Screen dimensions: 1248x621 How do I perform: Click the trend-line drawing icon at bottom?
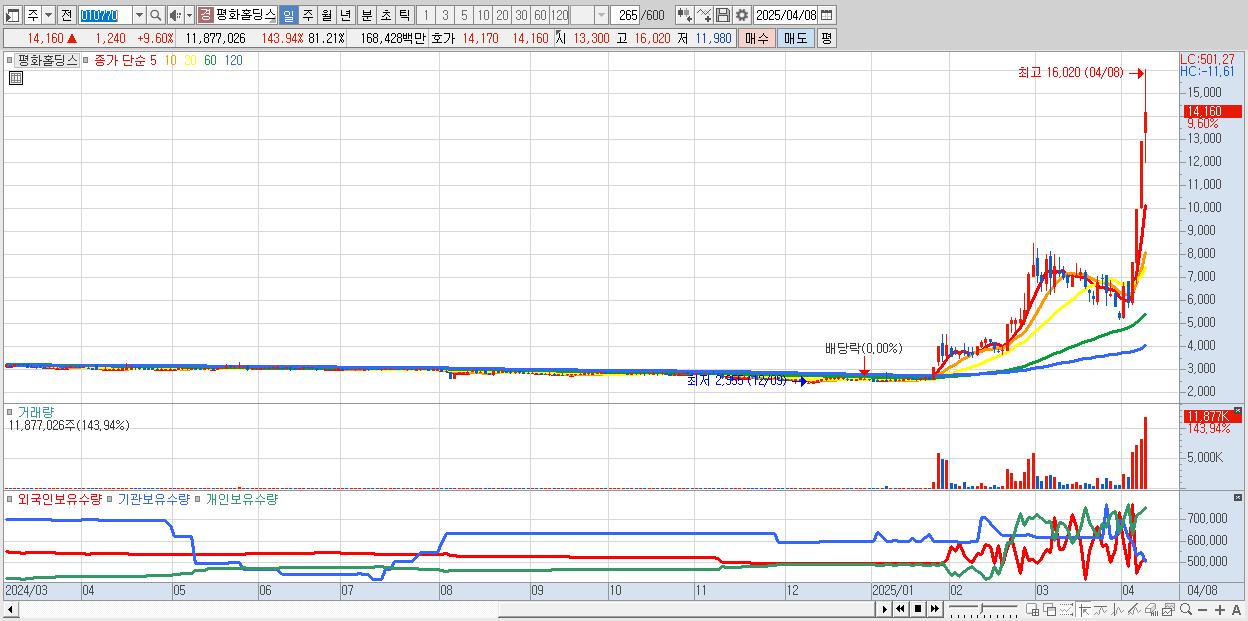pos(1136,609)
